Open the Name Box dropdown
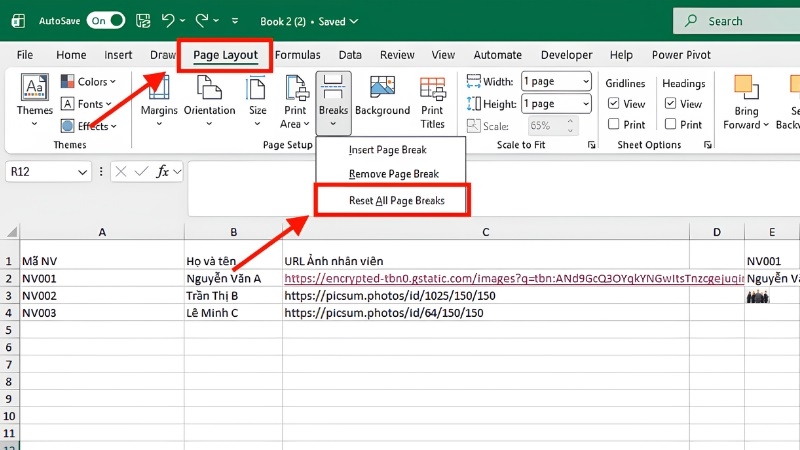 click(82, 172)
